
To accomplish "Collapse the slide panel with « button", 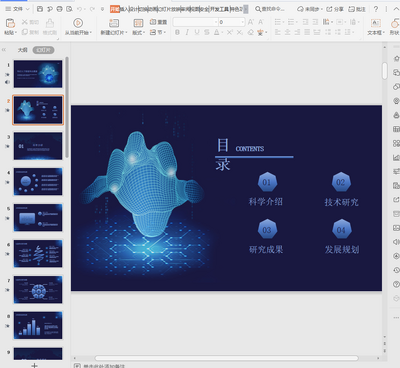I will [4, 50].
